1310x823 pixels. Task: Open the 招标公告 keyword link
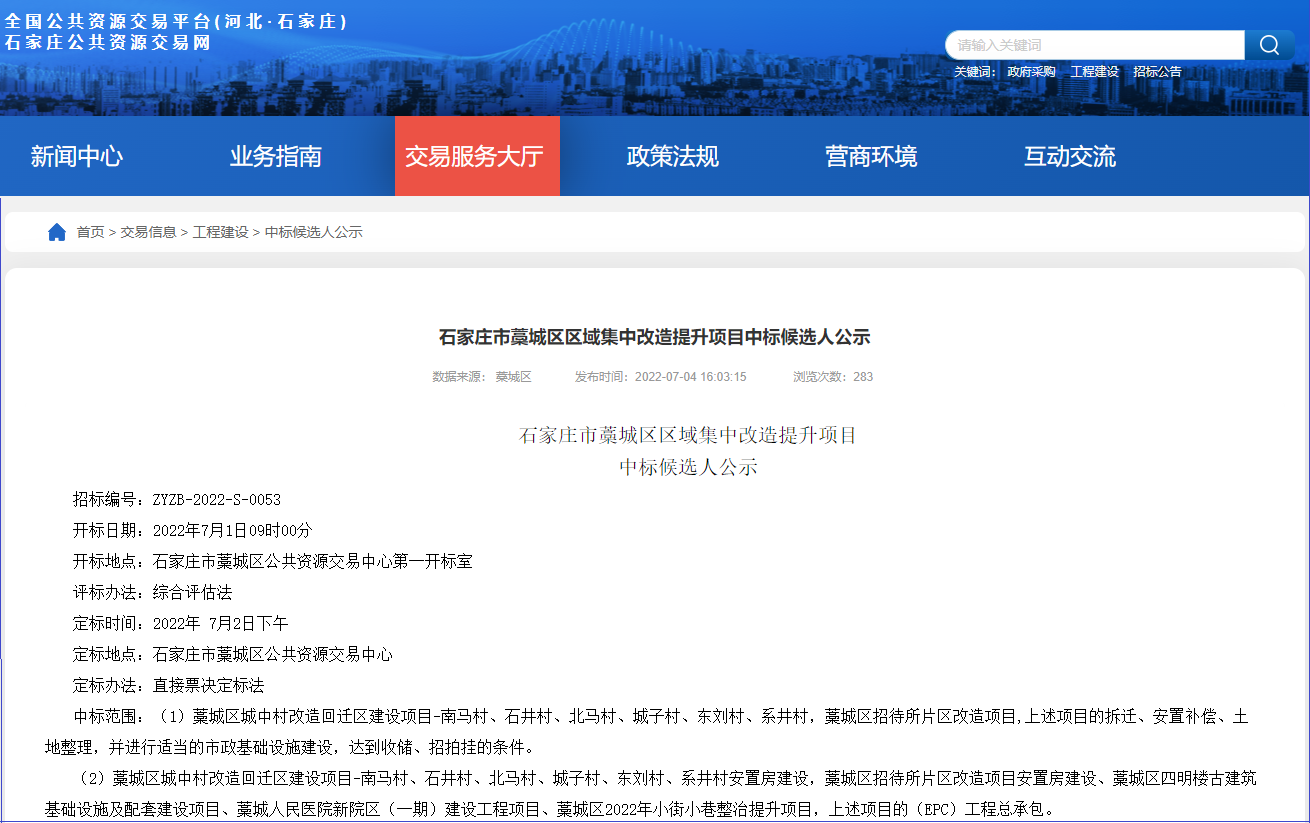pos(1157,72)
